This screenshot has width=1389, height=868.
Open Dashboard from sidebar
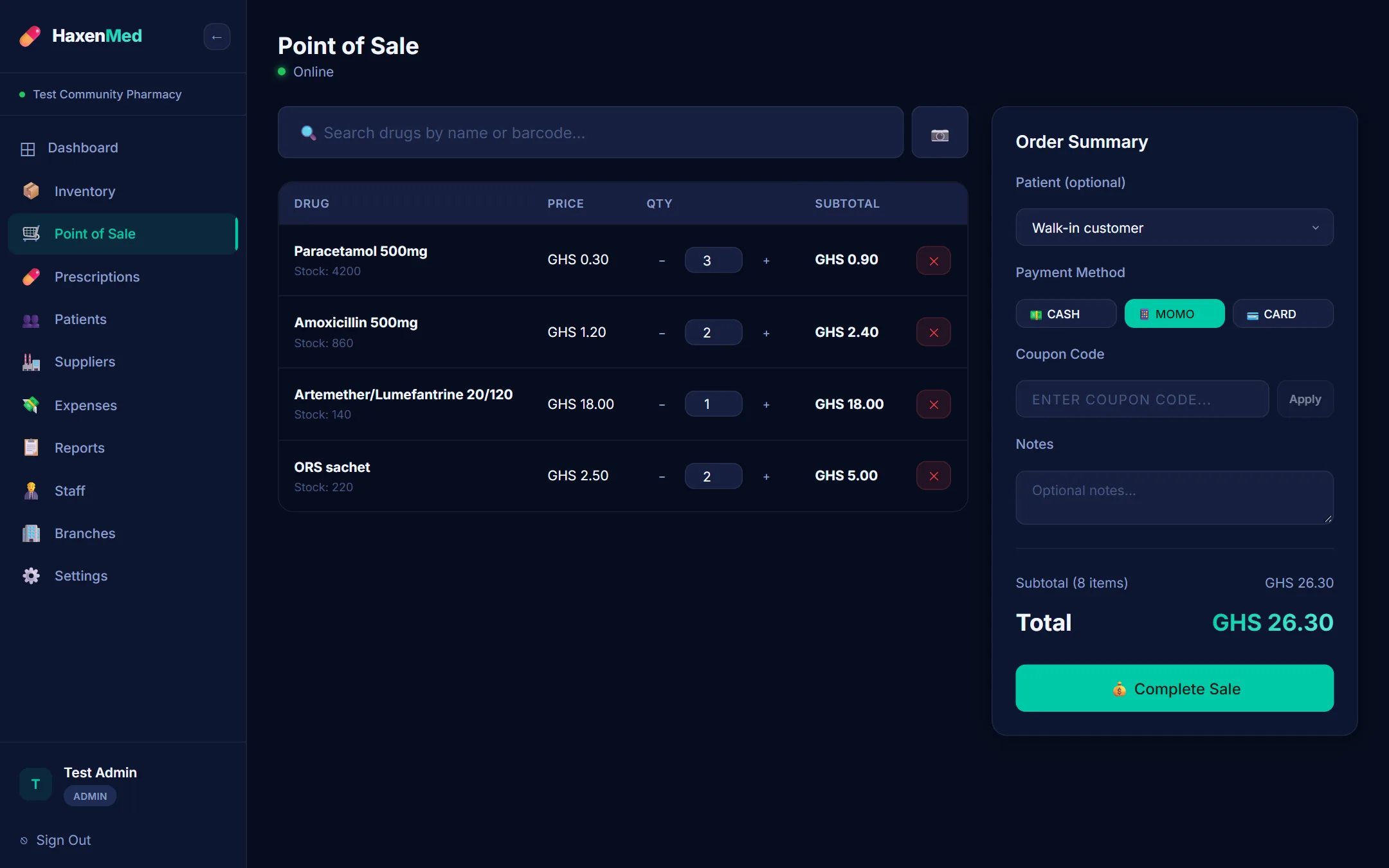(123, 148)
